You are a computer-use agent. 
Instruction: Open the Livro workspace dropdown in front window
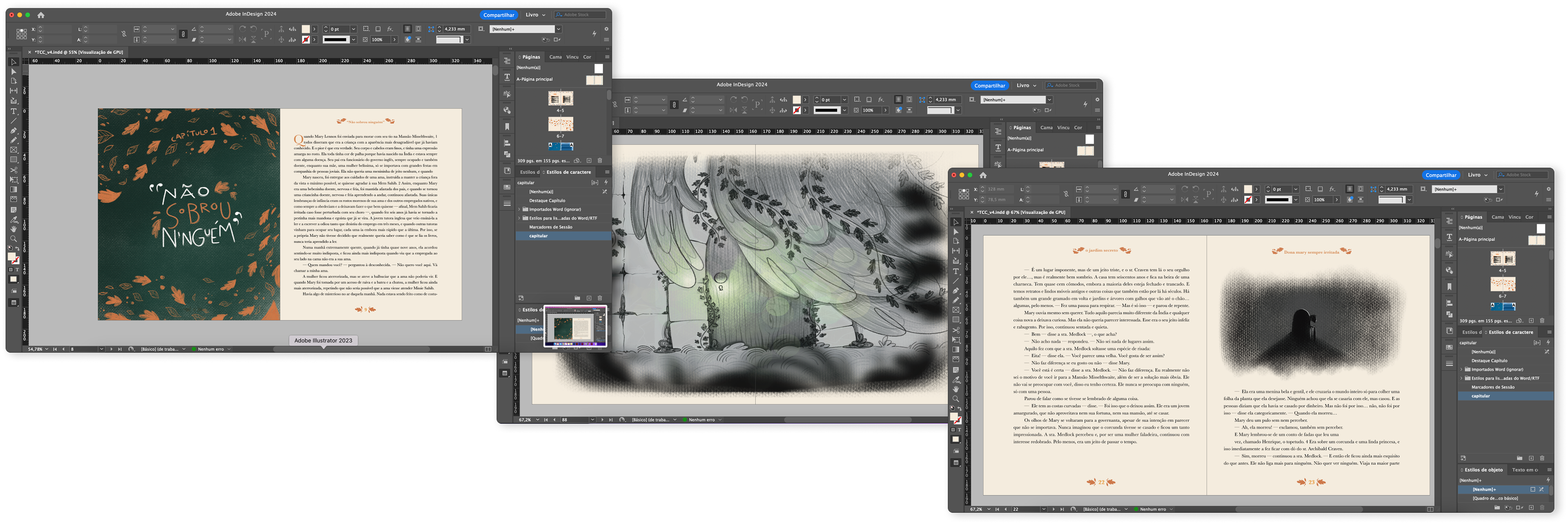coord(1477,175)
